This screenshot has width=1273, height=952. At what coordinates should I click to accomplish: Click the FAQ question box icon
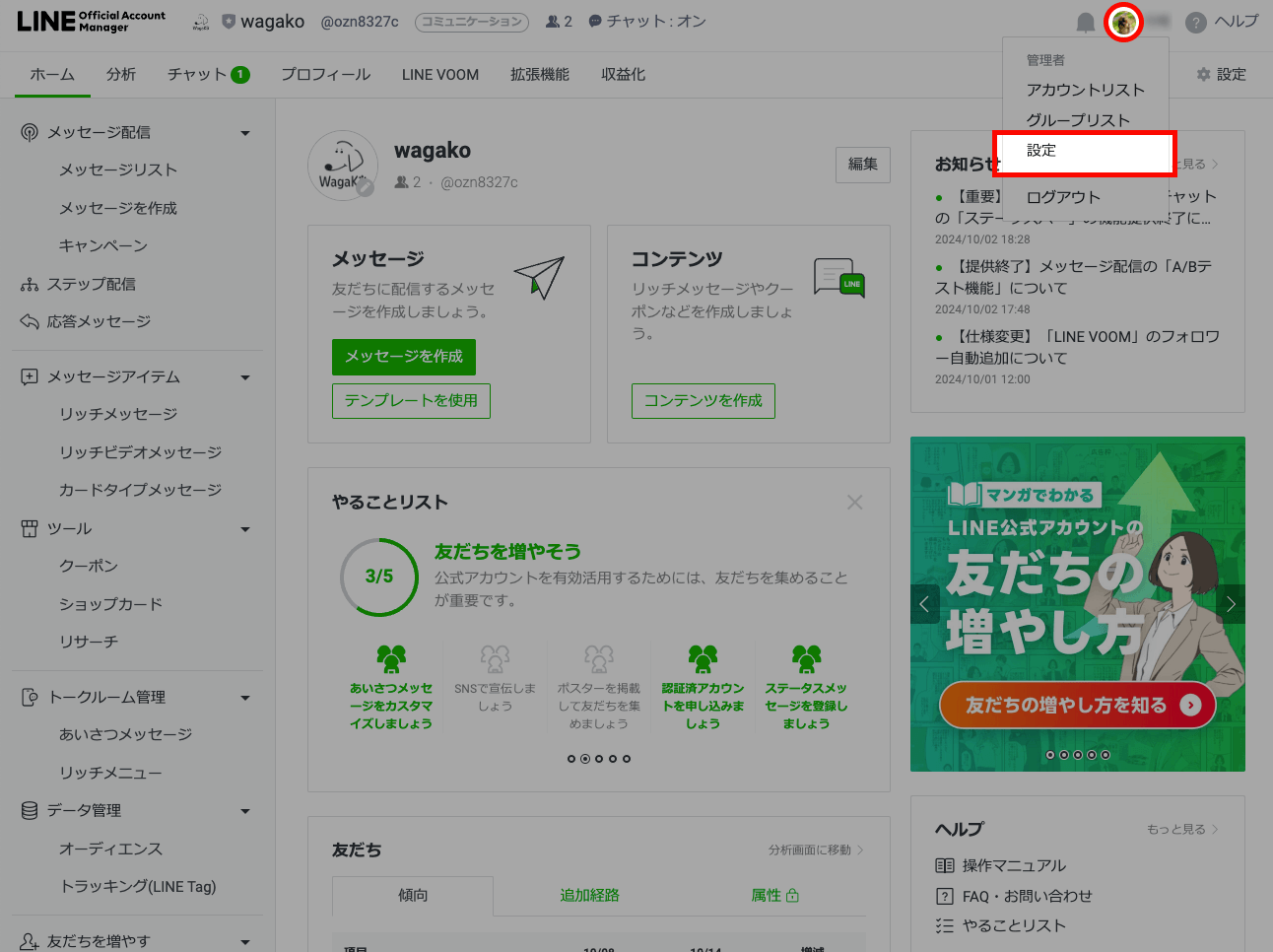click(944, 896)
